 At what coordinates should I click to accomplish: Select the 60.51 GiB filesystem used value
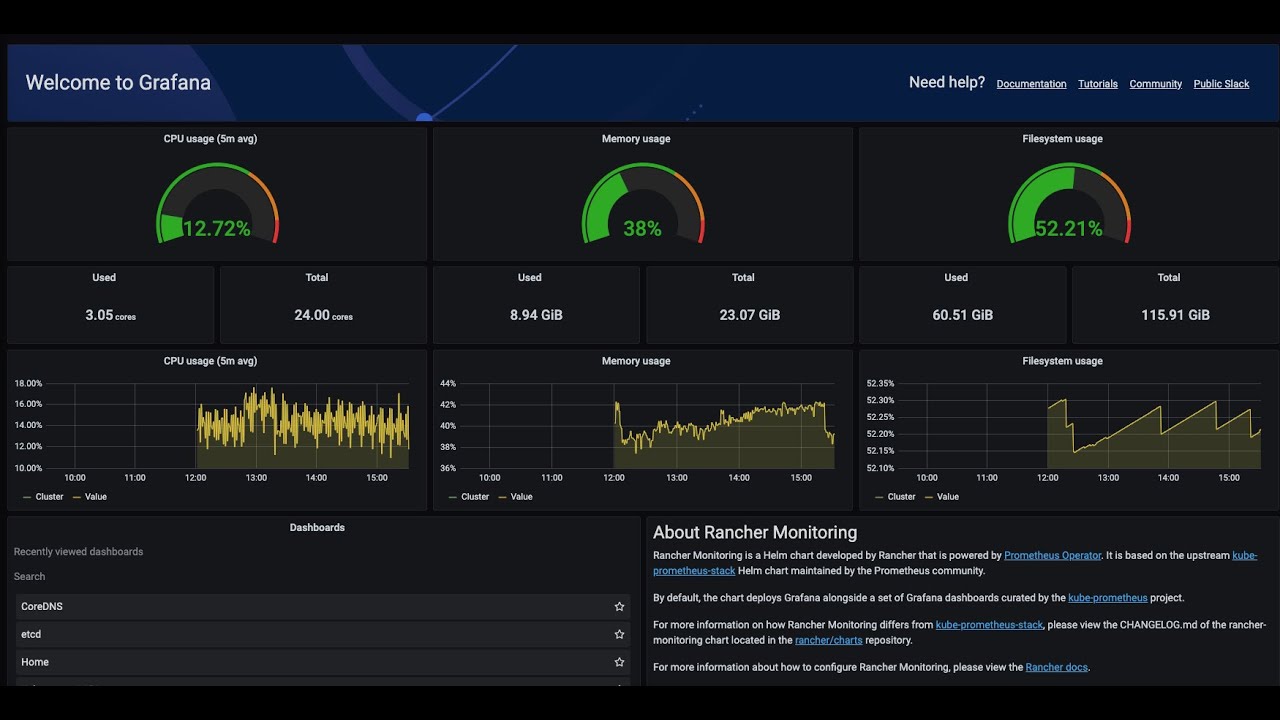(x=962, y=315)
